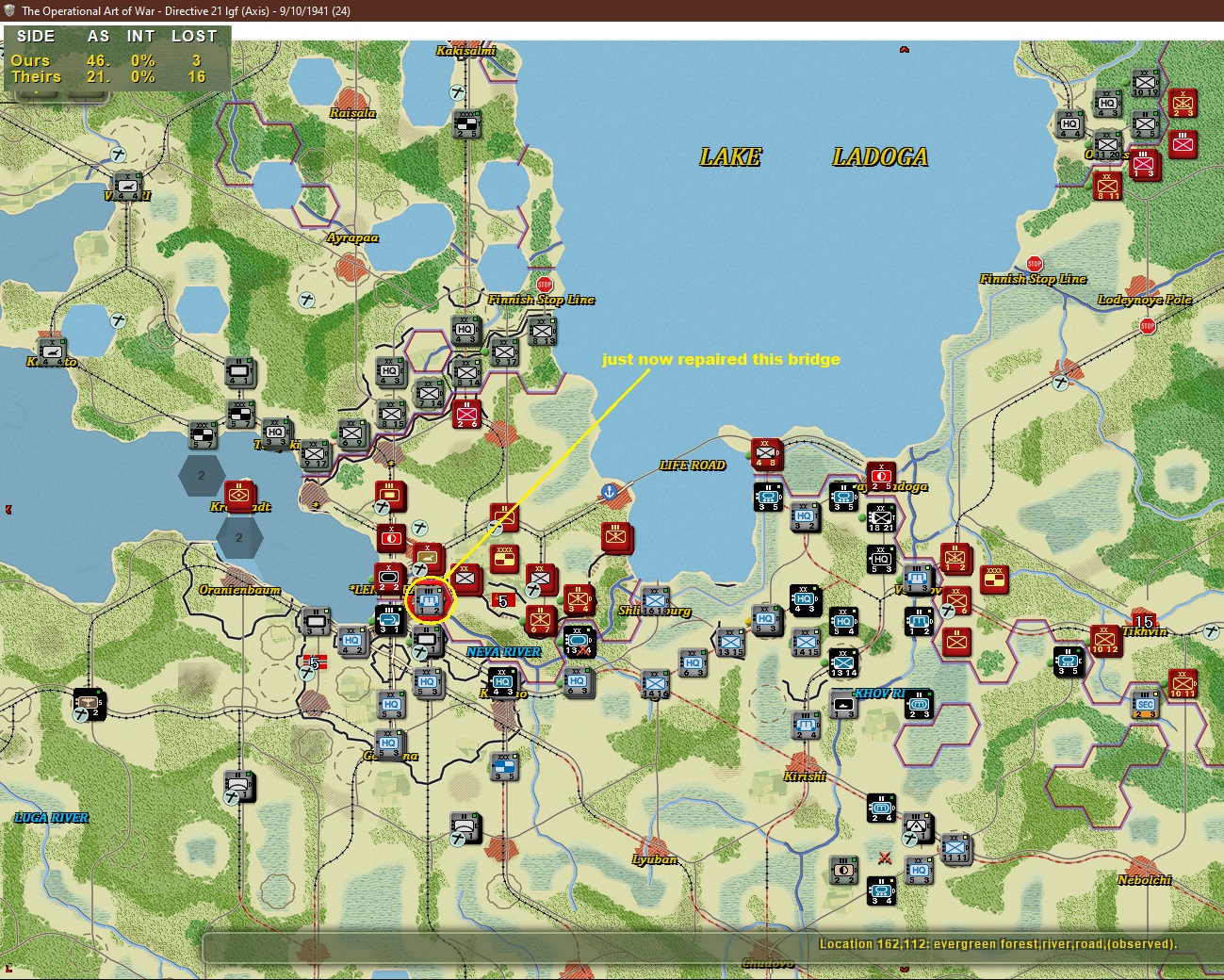This screenshot has width=1224, height=980.
Task: Select the grey infantry division rated 11-20
Action: pos(1107,145)
